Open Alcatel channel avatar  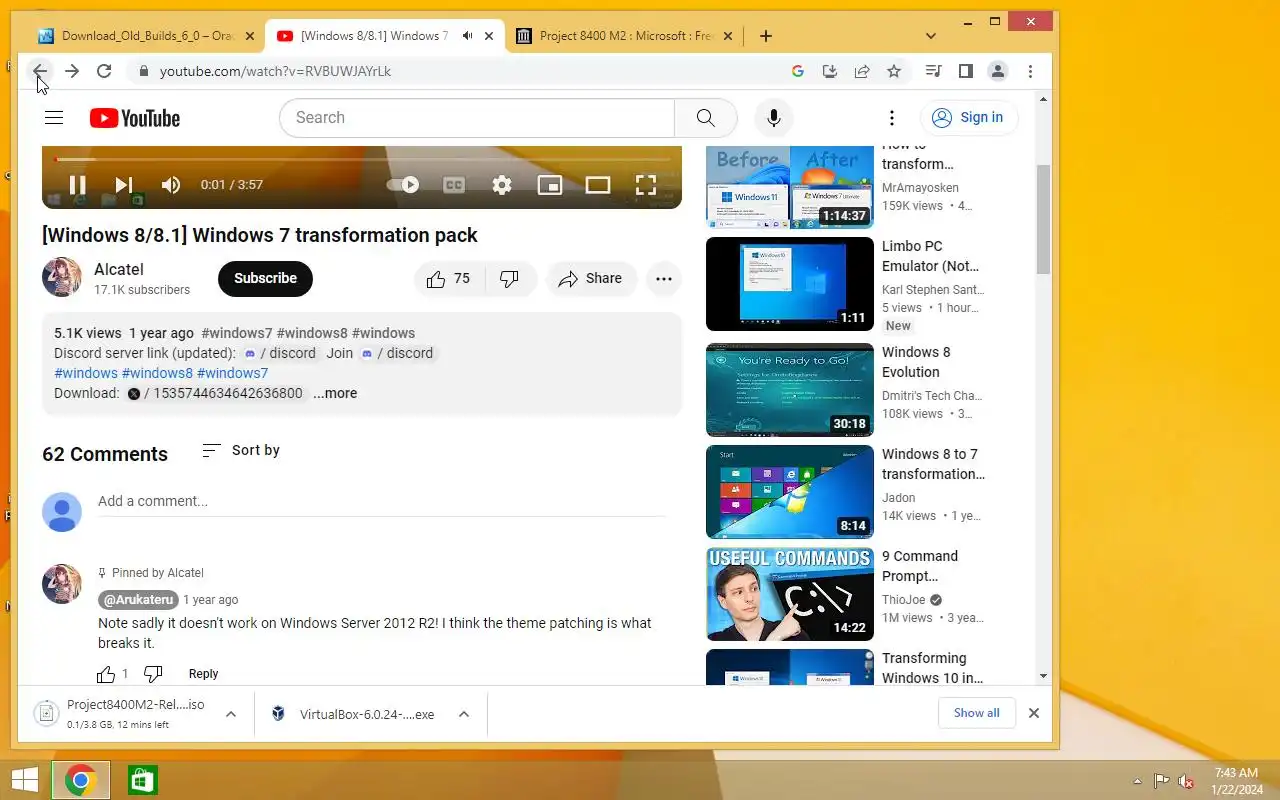pyautogui.click(x=62, y=277)
